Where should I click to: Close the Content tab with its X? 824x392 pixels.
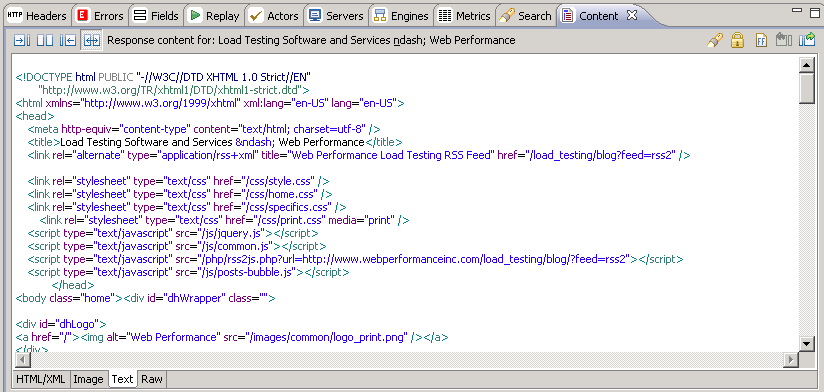pyautogui.click(x=632, y=15)
